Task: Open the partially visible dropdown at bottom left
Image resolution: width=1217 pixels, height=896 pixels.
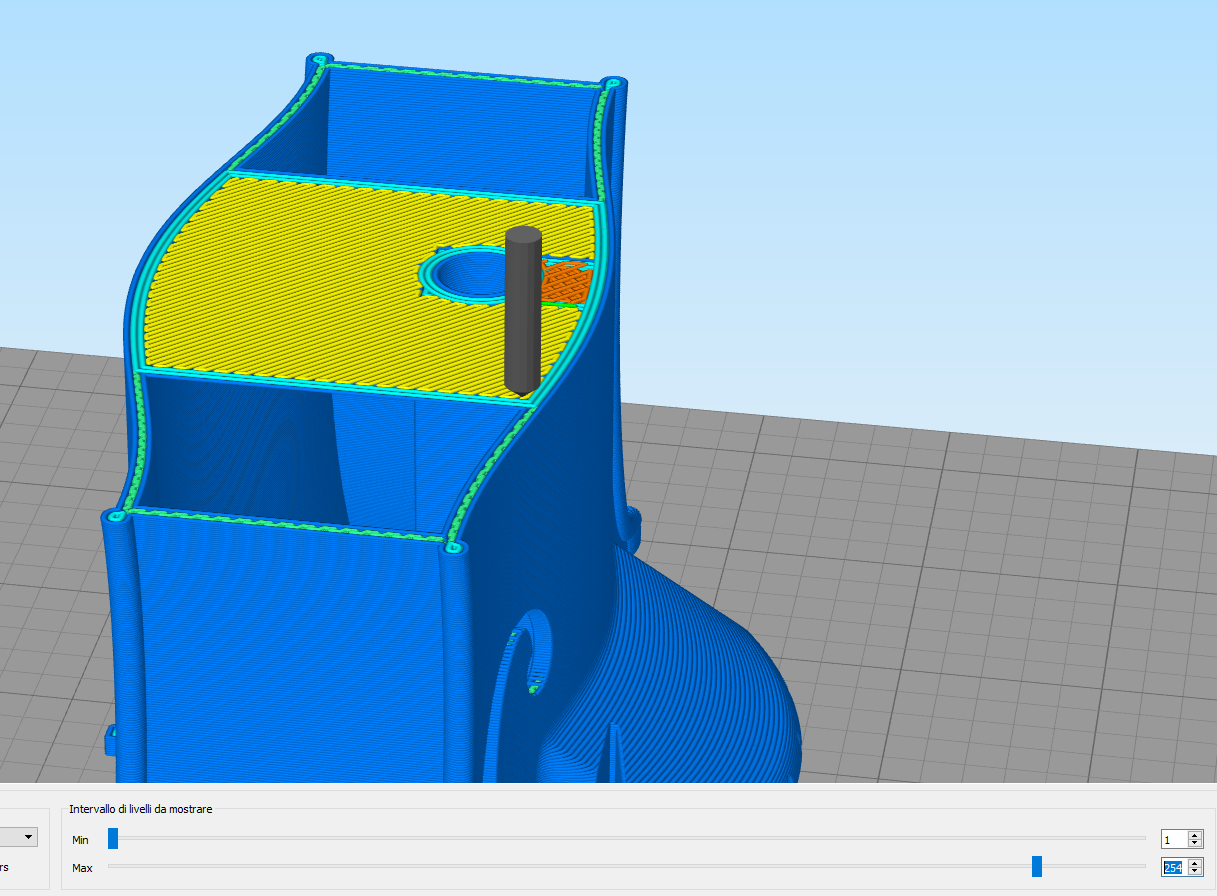Action: pos(22,836)
